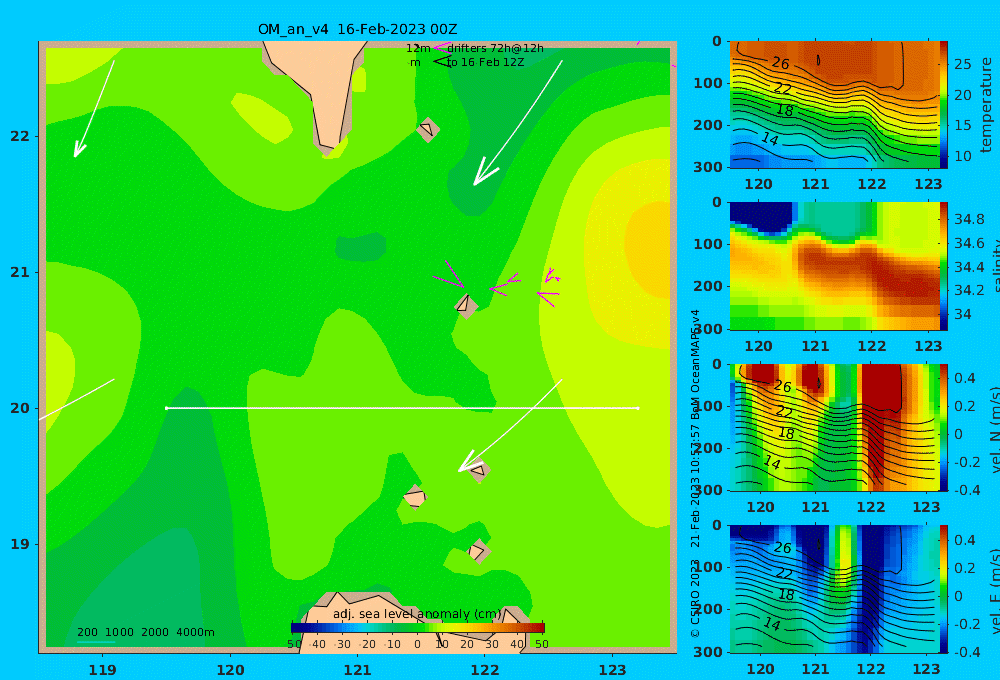Screen dimensions: 1000x680
Task: Click latitude label 20 on the main map
Action: click(x=20, y=408)
